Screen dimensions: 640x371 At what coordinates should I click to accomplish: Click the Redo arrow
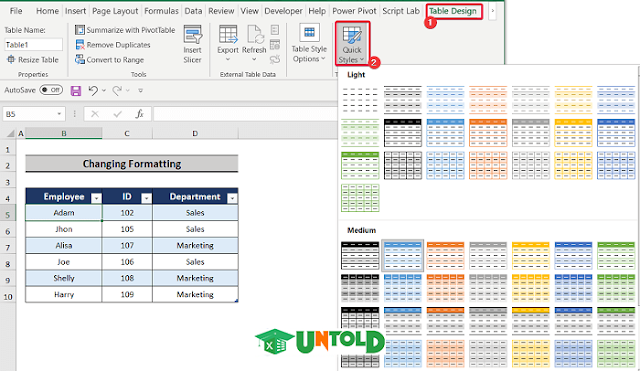(x=117, y=90)
